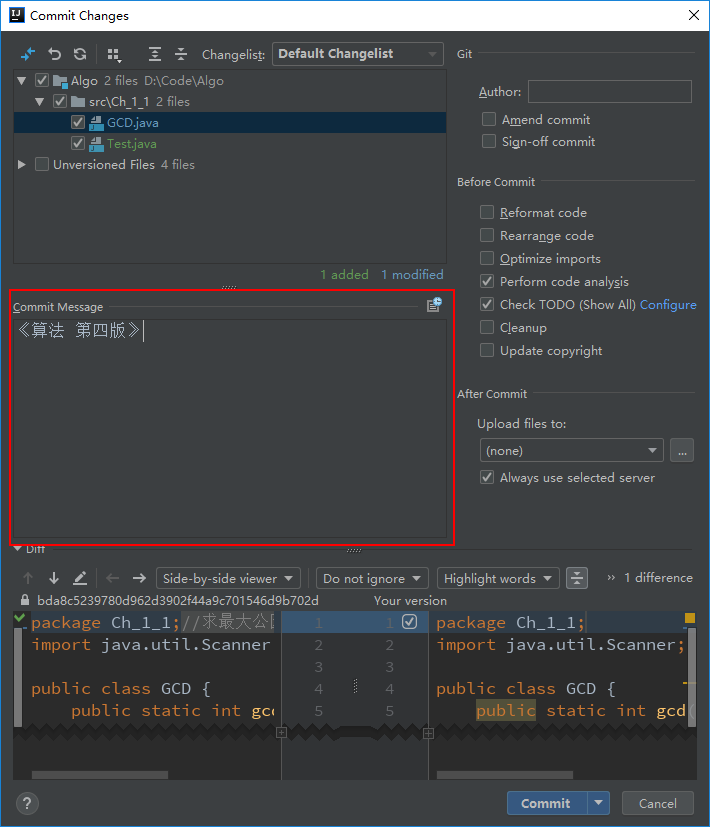Click the edit source pencil icon

[x=80, y=578]
